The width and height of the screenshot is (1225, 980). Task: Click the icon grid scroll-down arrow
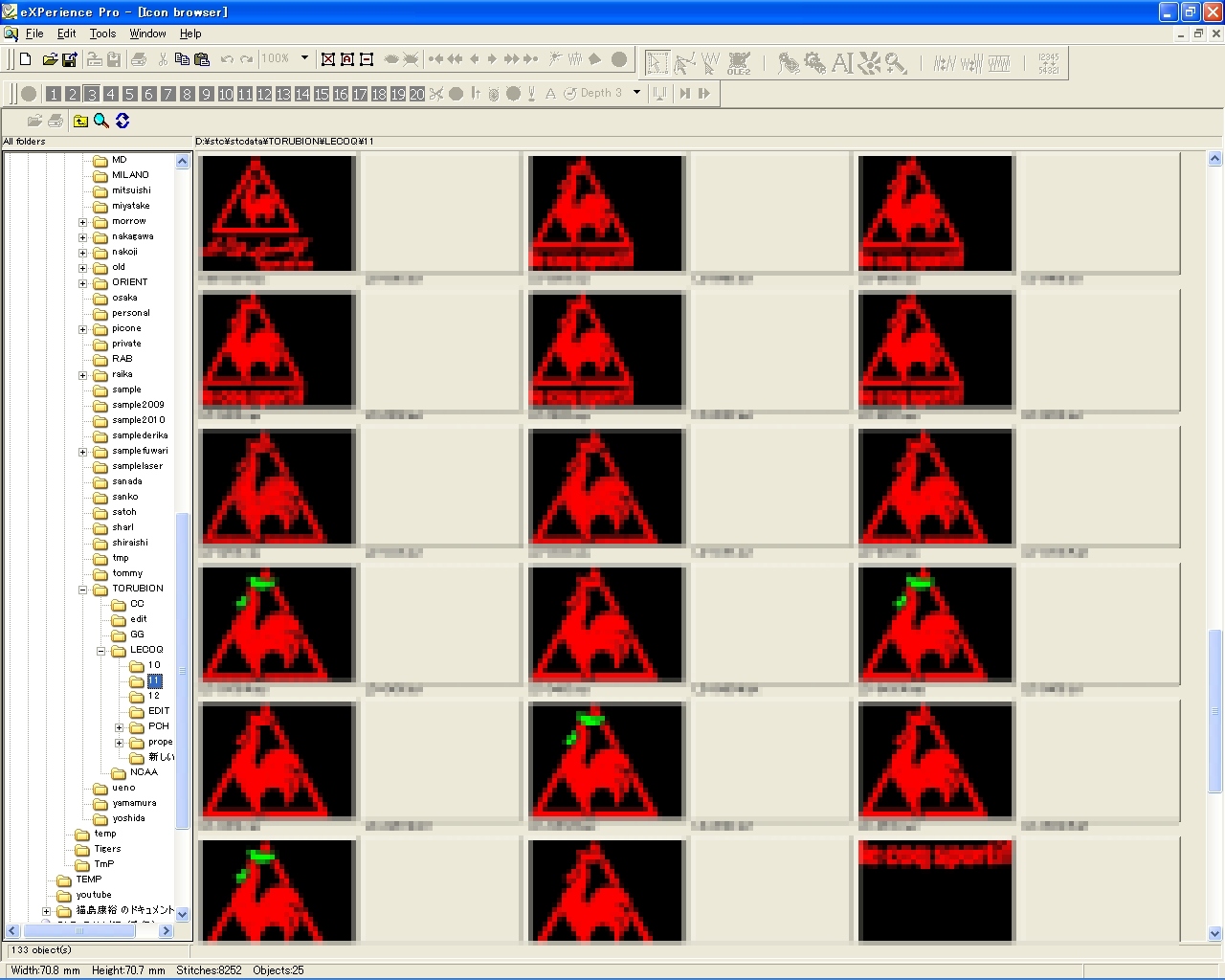pyautogui.click(x=1215, y=933)
